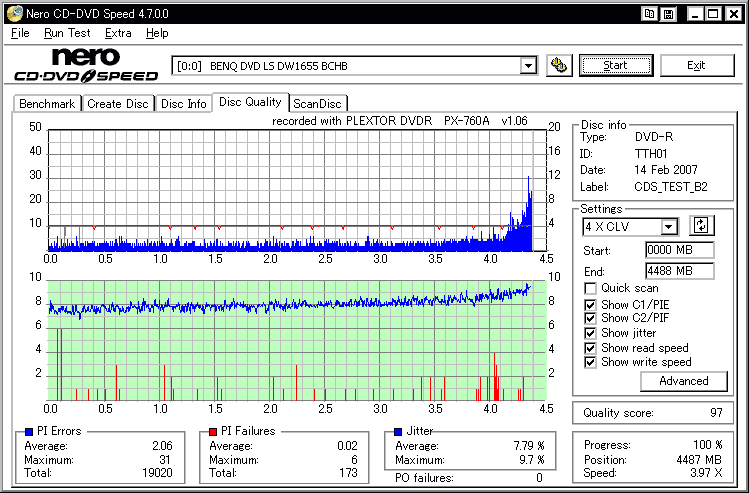The height and width of the screenshot is (493, 749).
Task: Click the Progress value 100 %
Action: (707, 445)
